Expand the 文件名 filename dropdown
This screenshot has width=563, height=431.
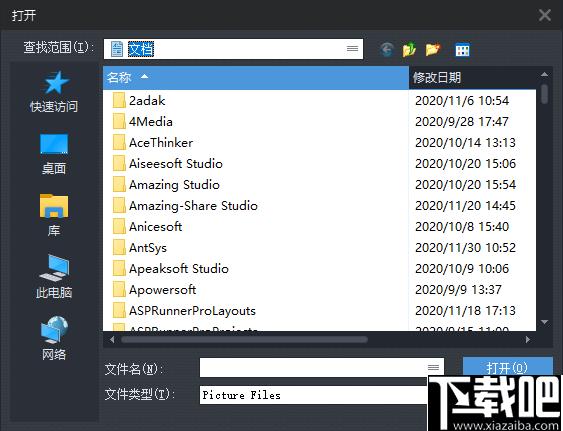(x=433, y=367)
